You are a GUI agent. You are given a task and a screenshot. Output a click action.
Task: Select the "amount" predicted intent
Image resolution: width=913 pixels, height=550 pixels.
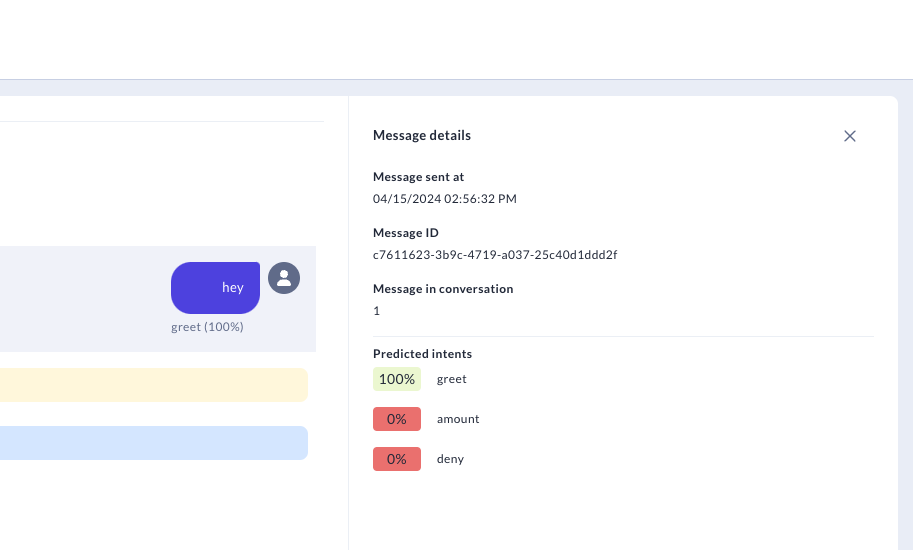pos(458,419)
